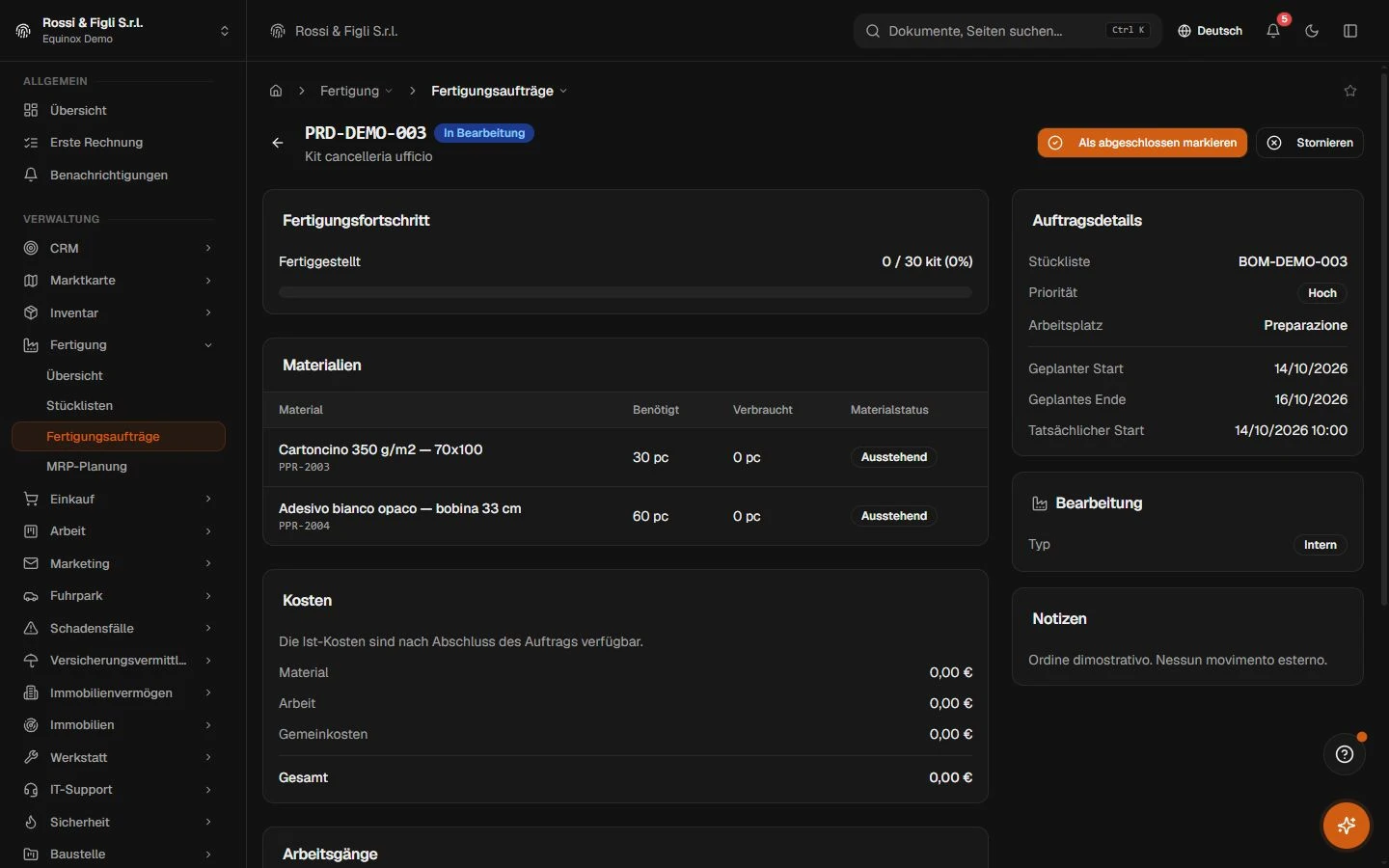Screen dimensions: 1389x868
Task: Click the Marketing envelope icon
Action: [31, 563]
